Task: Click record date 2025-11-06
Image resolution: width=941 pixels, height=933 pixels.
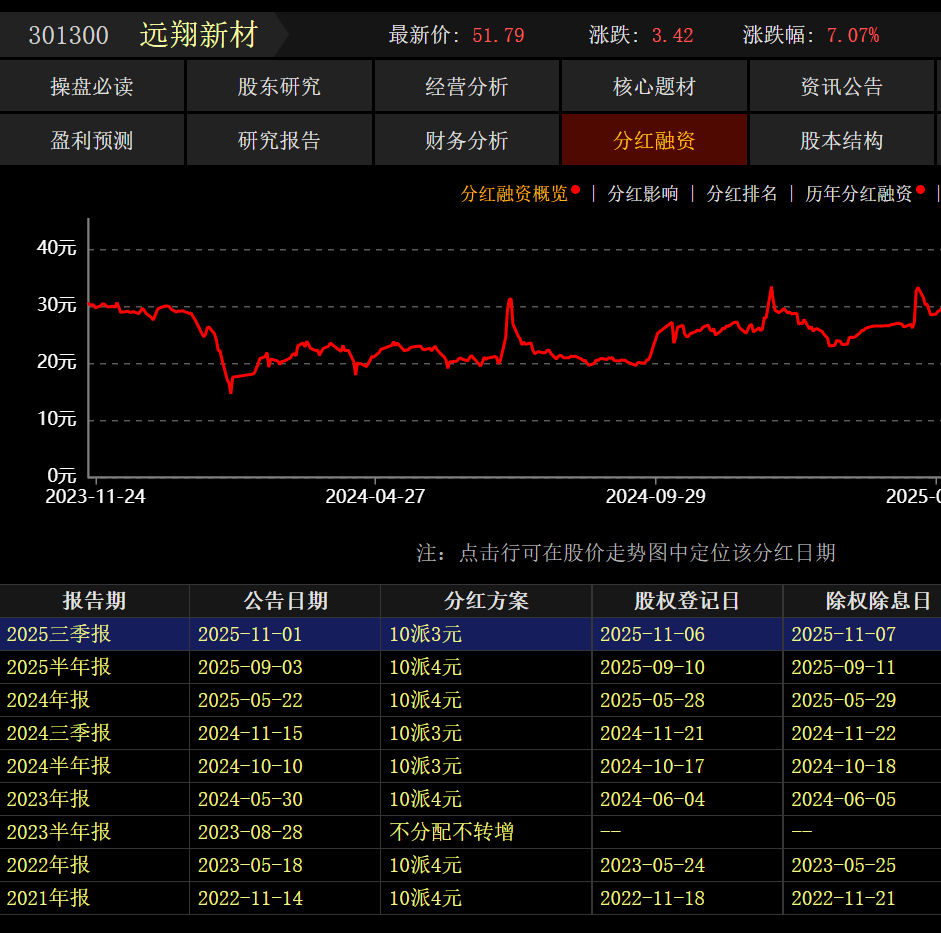Action: click(x=652, y=634)
